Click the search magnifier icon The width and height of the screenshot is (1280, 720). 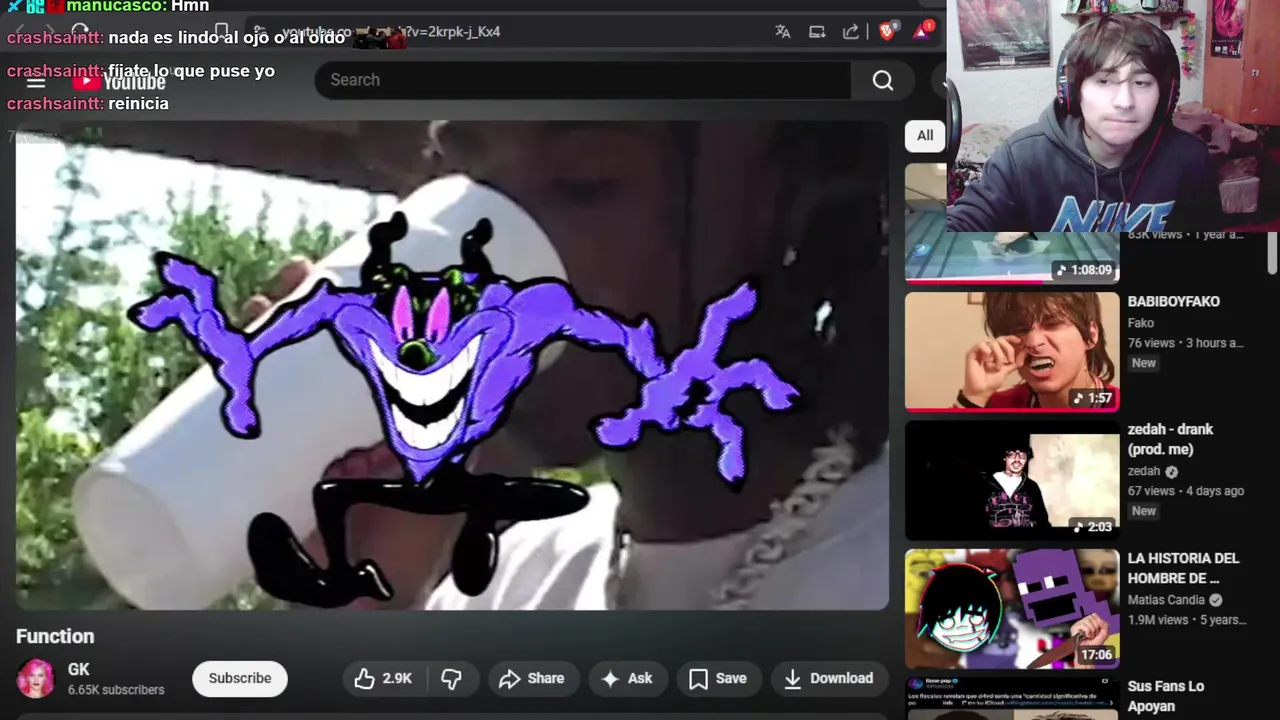883,80
